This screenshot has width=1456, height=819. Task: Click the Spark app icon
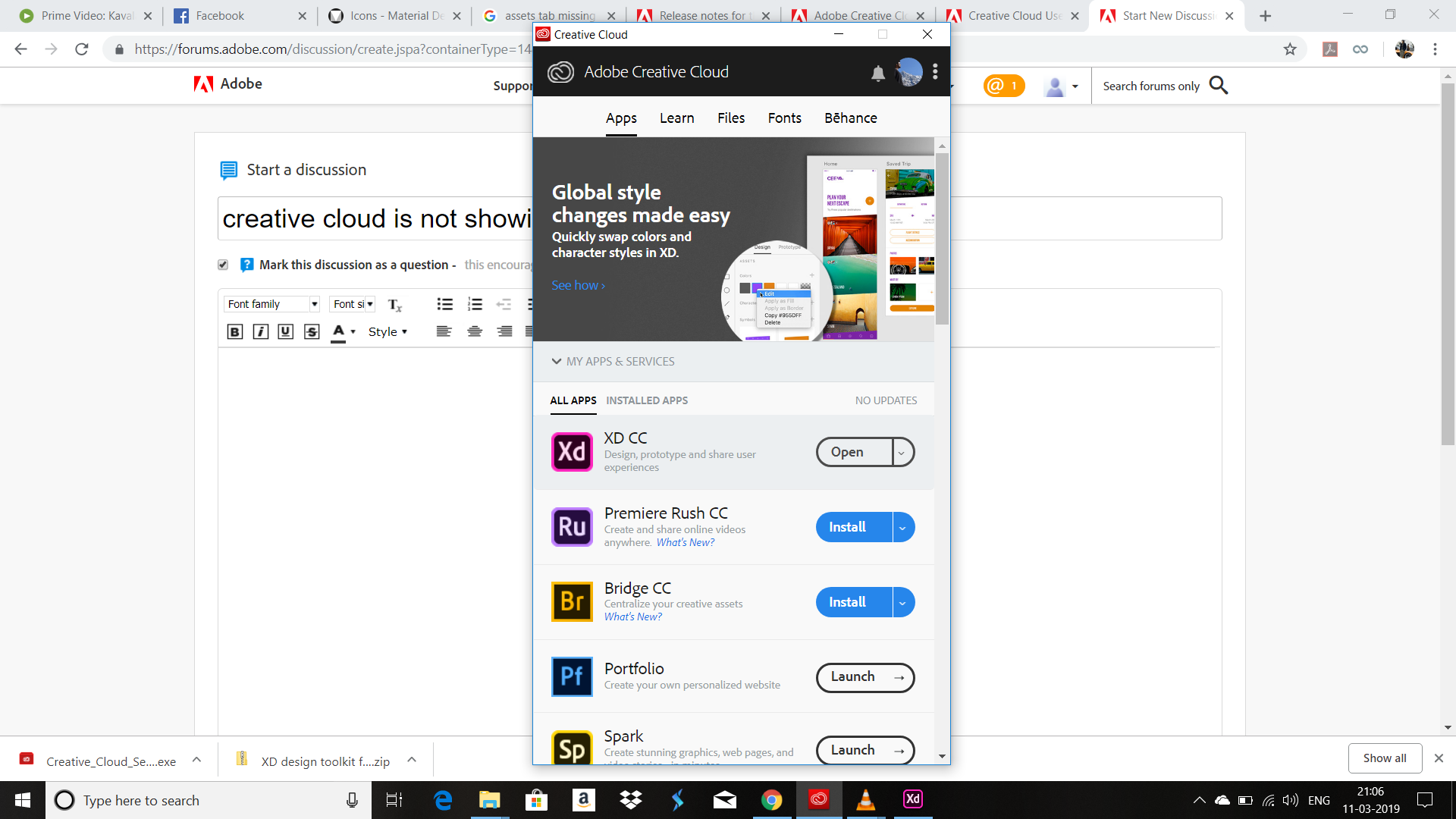572,748
